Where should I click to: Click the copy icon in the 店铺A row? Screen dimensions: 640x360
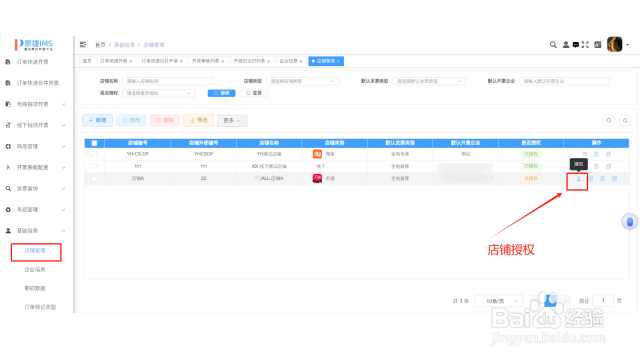[x=614, y=178]
